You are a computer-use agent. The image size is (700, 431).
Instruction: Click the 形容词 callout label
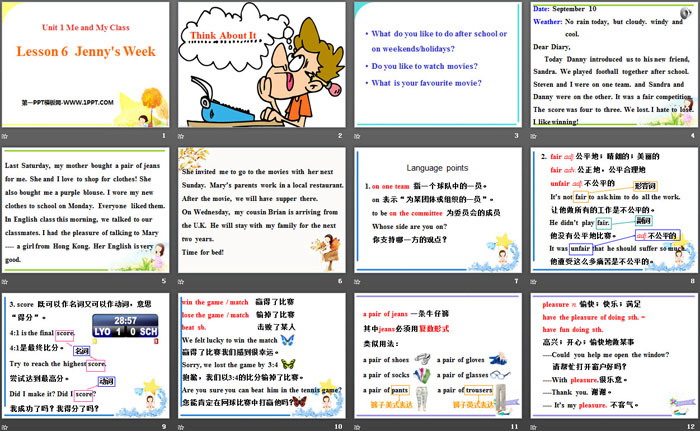pos(645,186)
